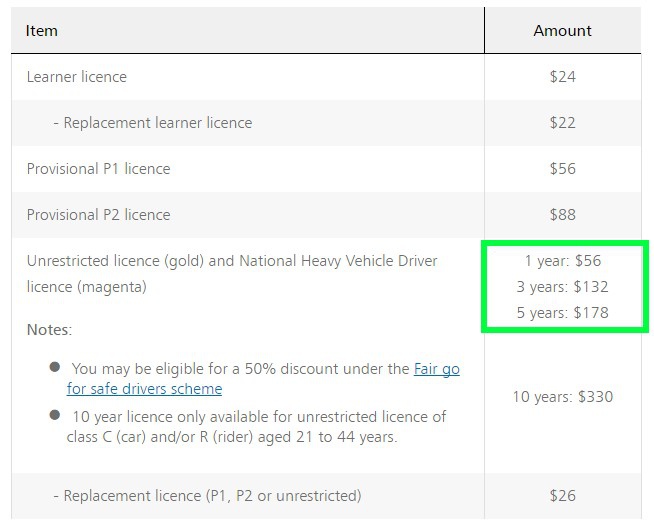Select the 5 years: $178 price
Screen dimensions: 654x528
coord(562,313)
